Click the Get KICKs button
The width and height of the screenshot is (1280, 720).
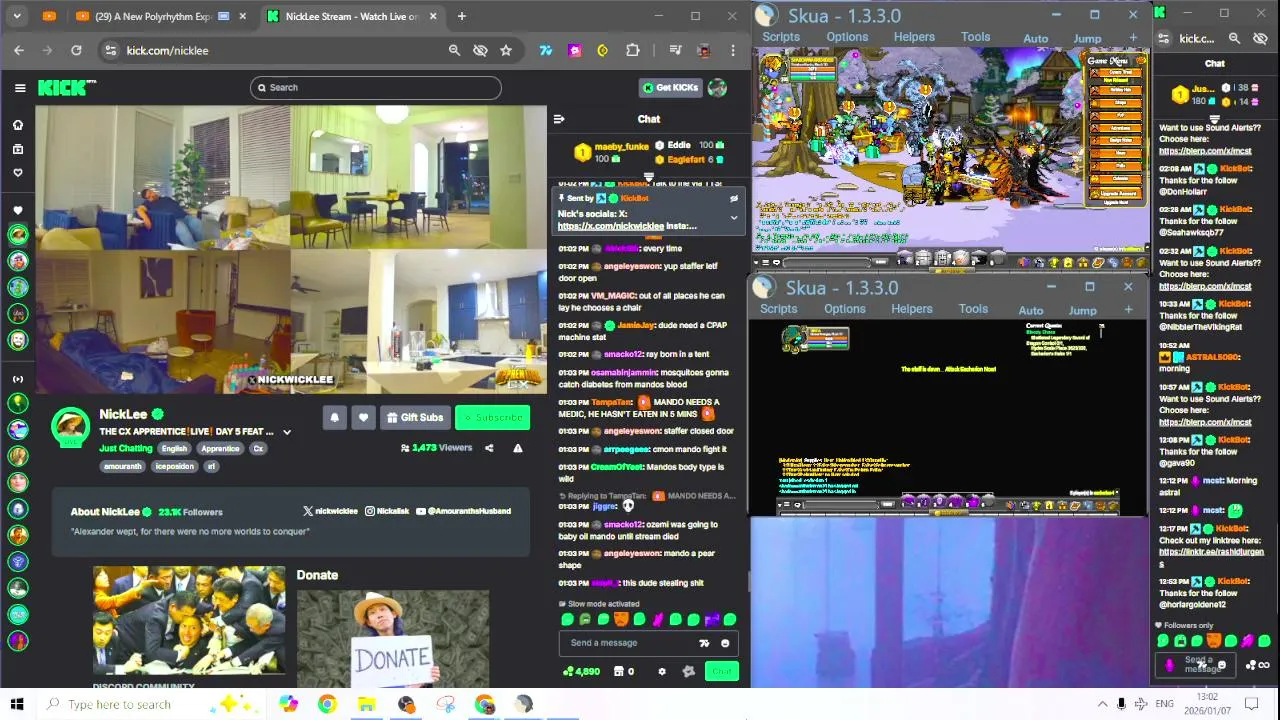point(670,88)
